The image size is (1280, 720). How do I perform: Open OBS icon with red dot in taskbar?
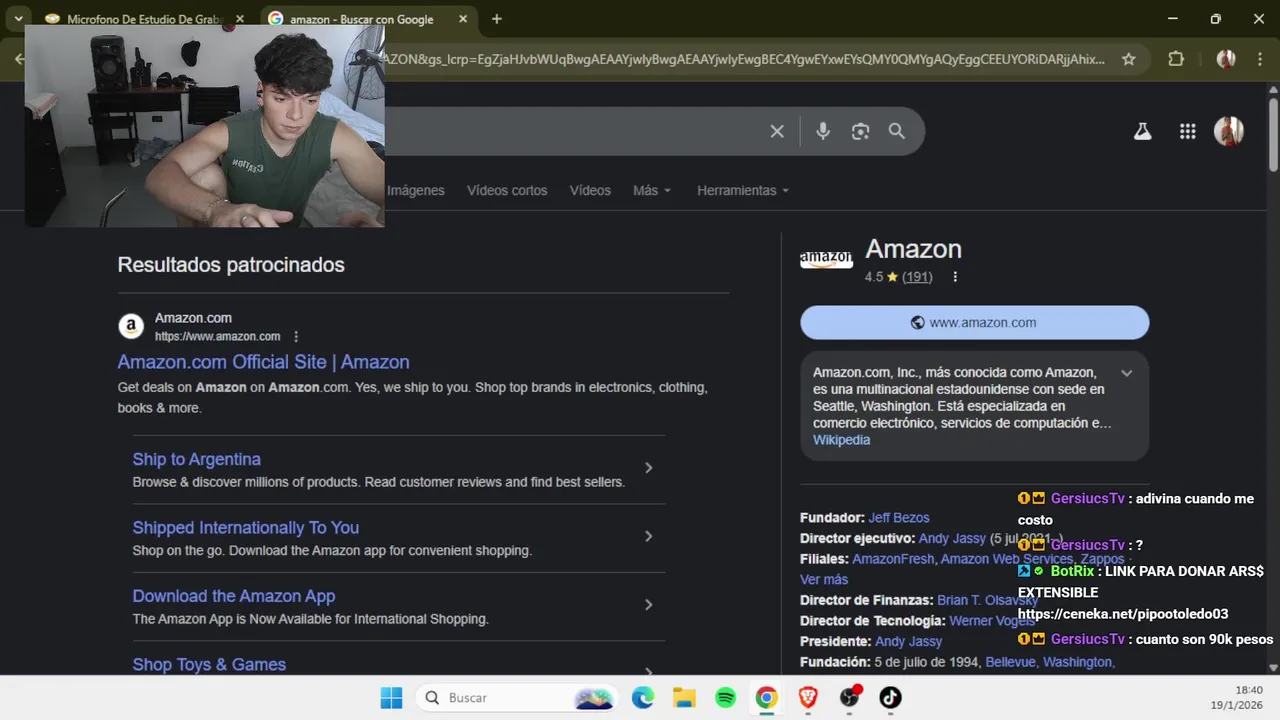click(850, 697)
